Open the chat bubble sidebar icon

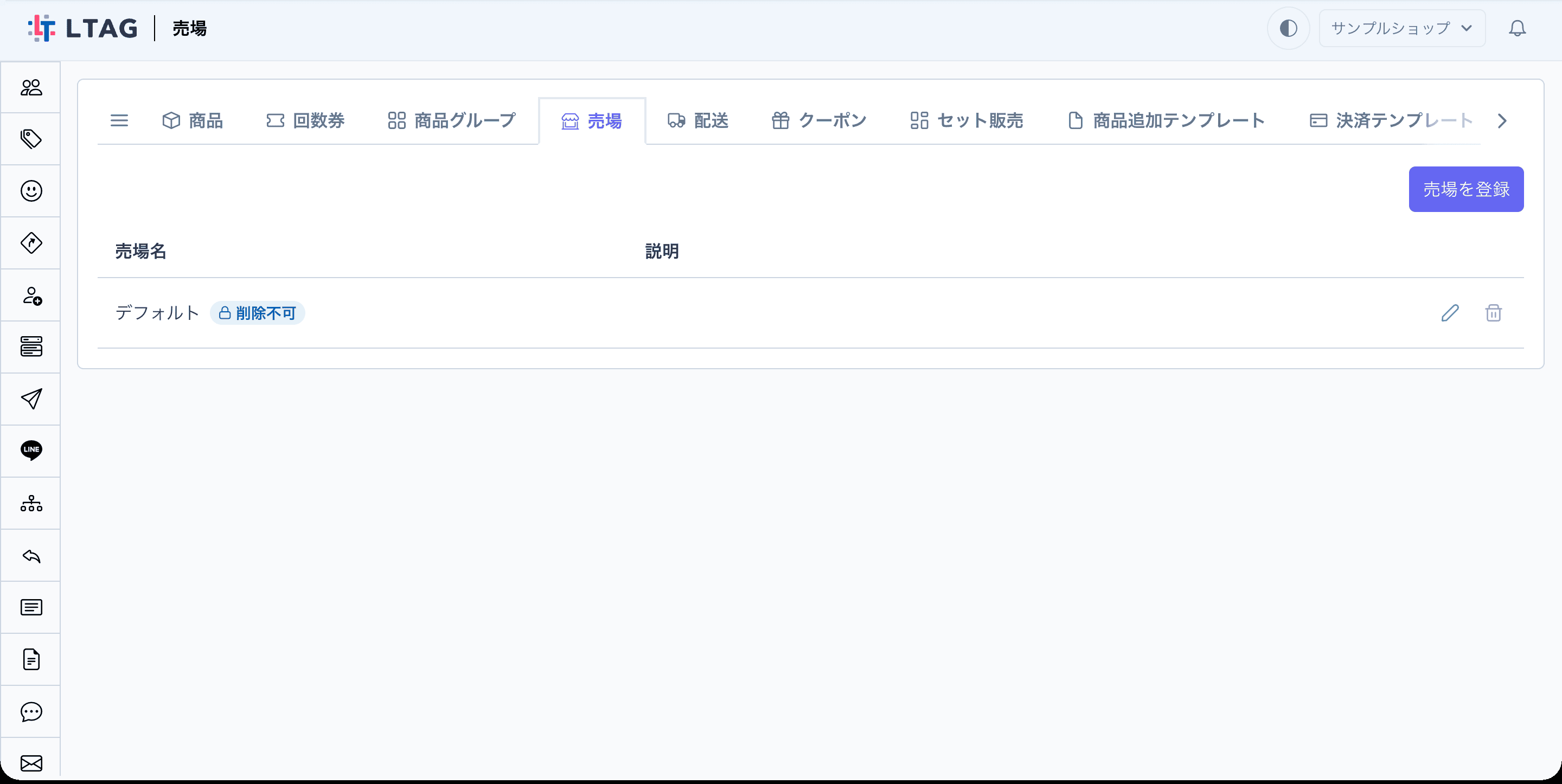(x=31, y=711)
